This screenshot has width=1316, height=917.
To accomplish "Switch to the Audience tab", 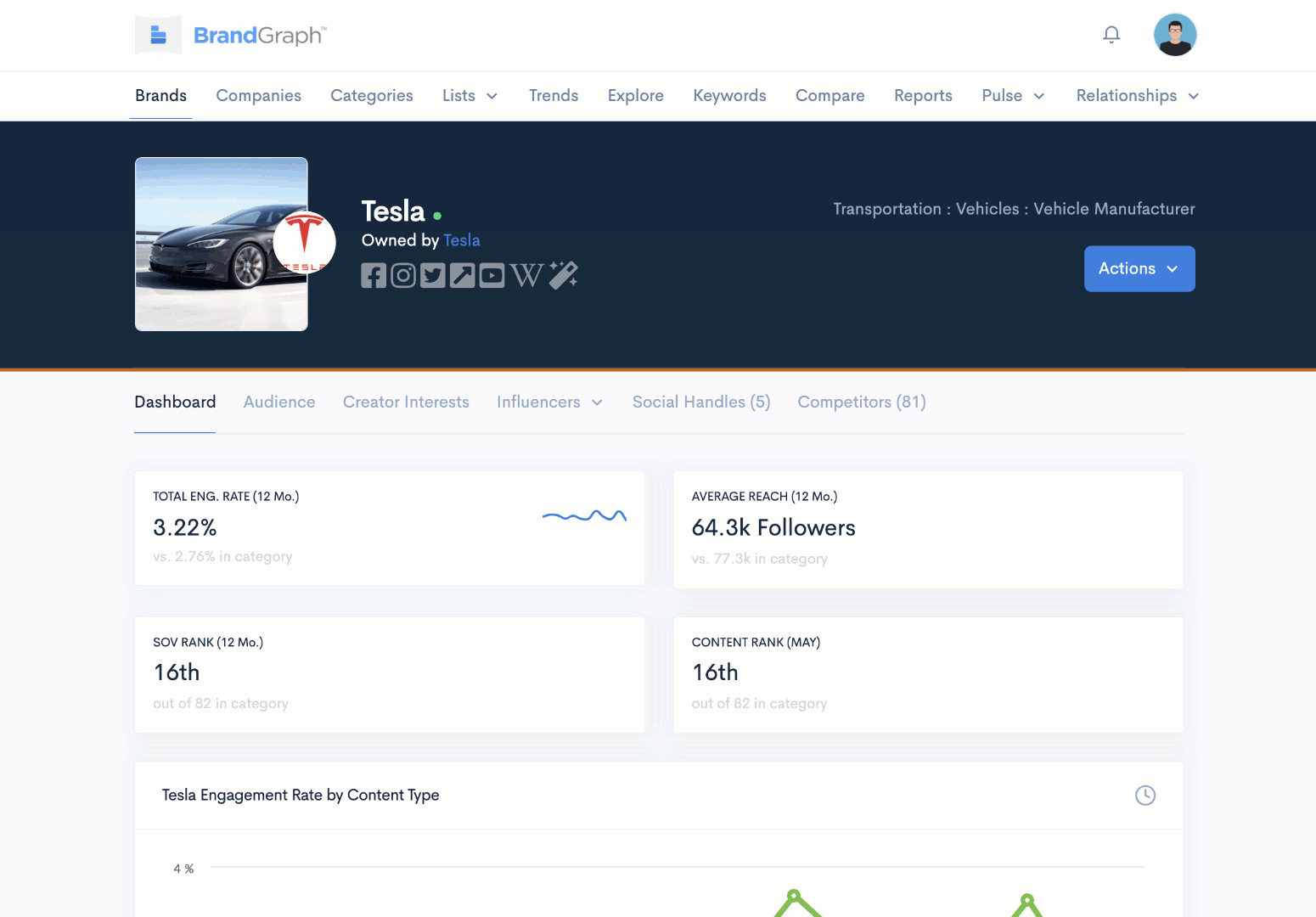I will [279, 402].
